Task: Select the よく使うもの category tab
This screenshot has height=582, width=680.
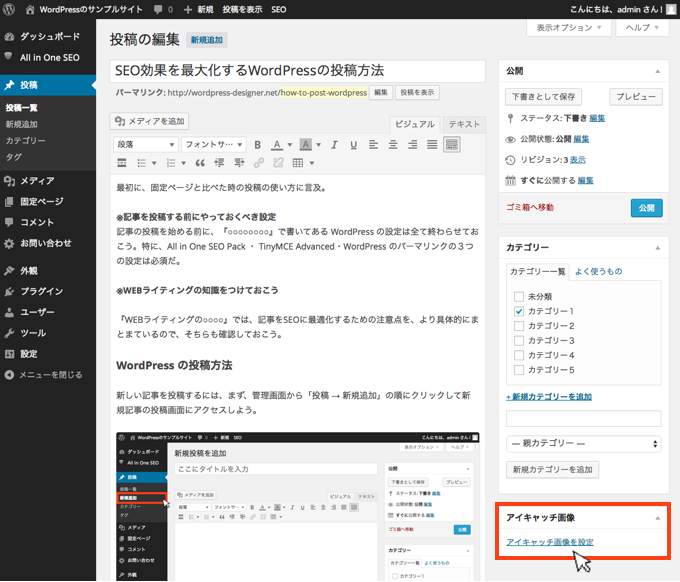Action: [x=598, y=271]
